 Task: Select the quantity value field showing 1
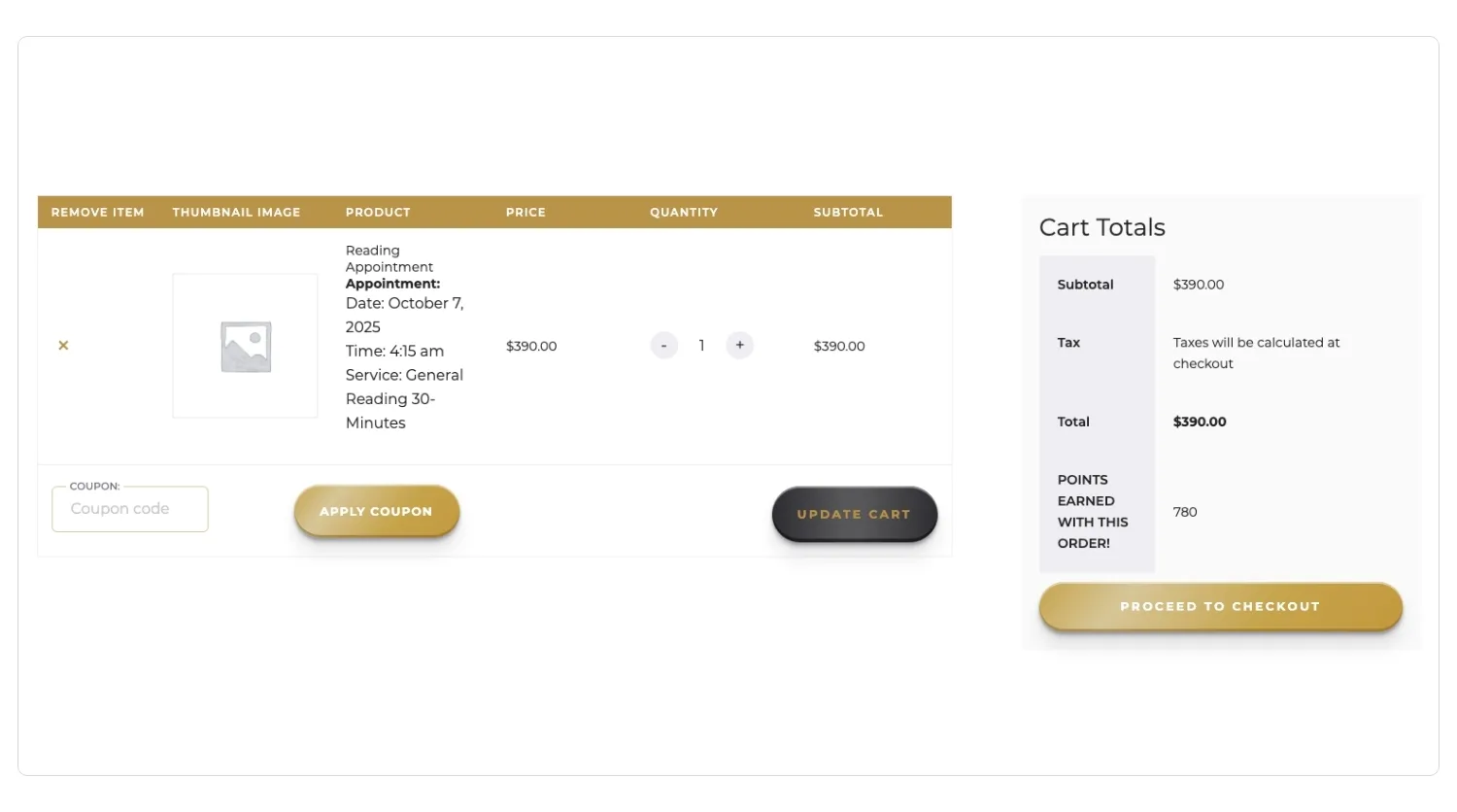pyautogui.click(x=701, y=346)
